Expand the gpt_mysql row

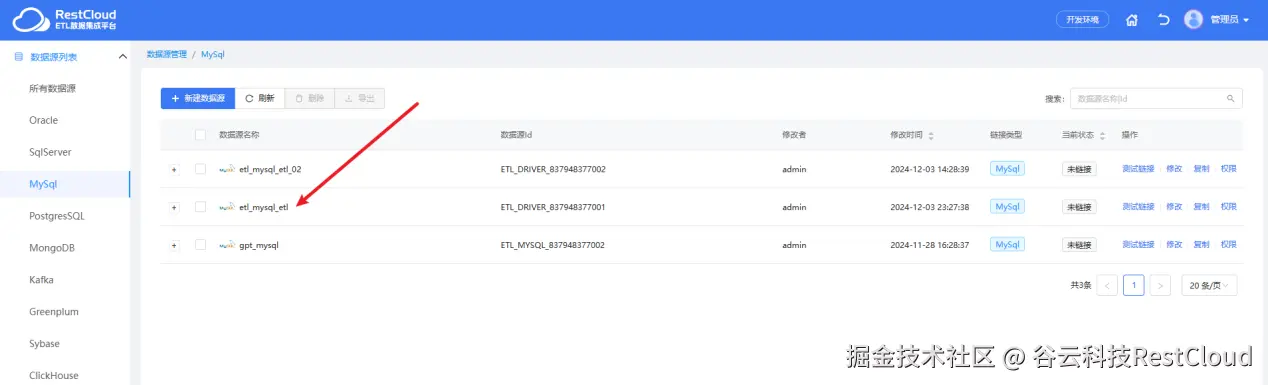click(174, 245)
